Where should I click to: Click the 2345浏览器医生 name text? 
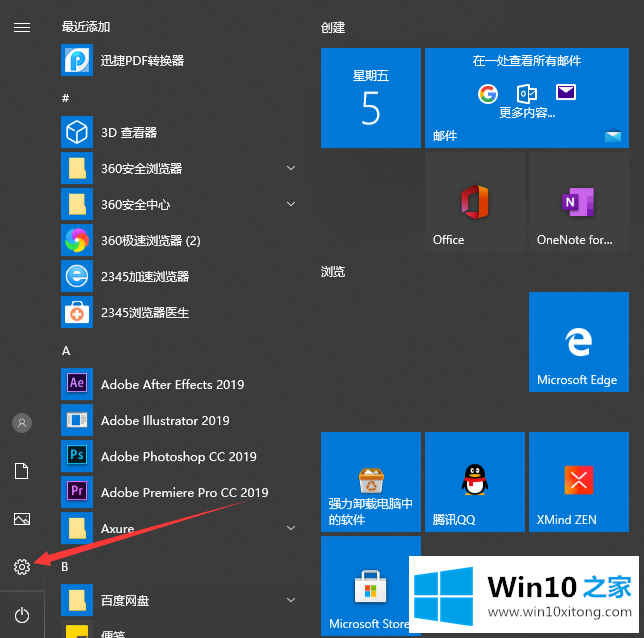[145, 312]
